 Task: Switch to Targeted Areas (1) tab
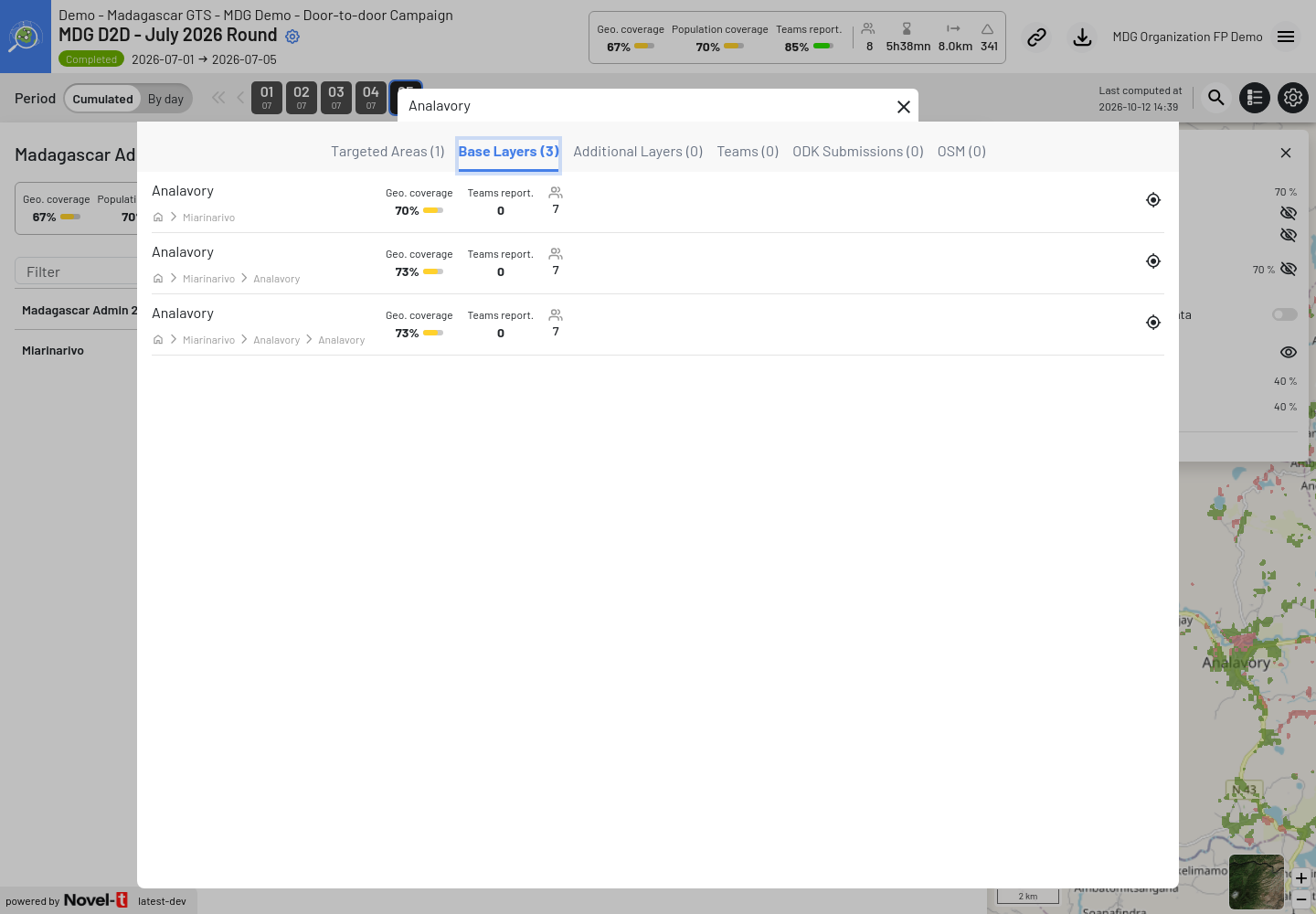387,152
